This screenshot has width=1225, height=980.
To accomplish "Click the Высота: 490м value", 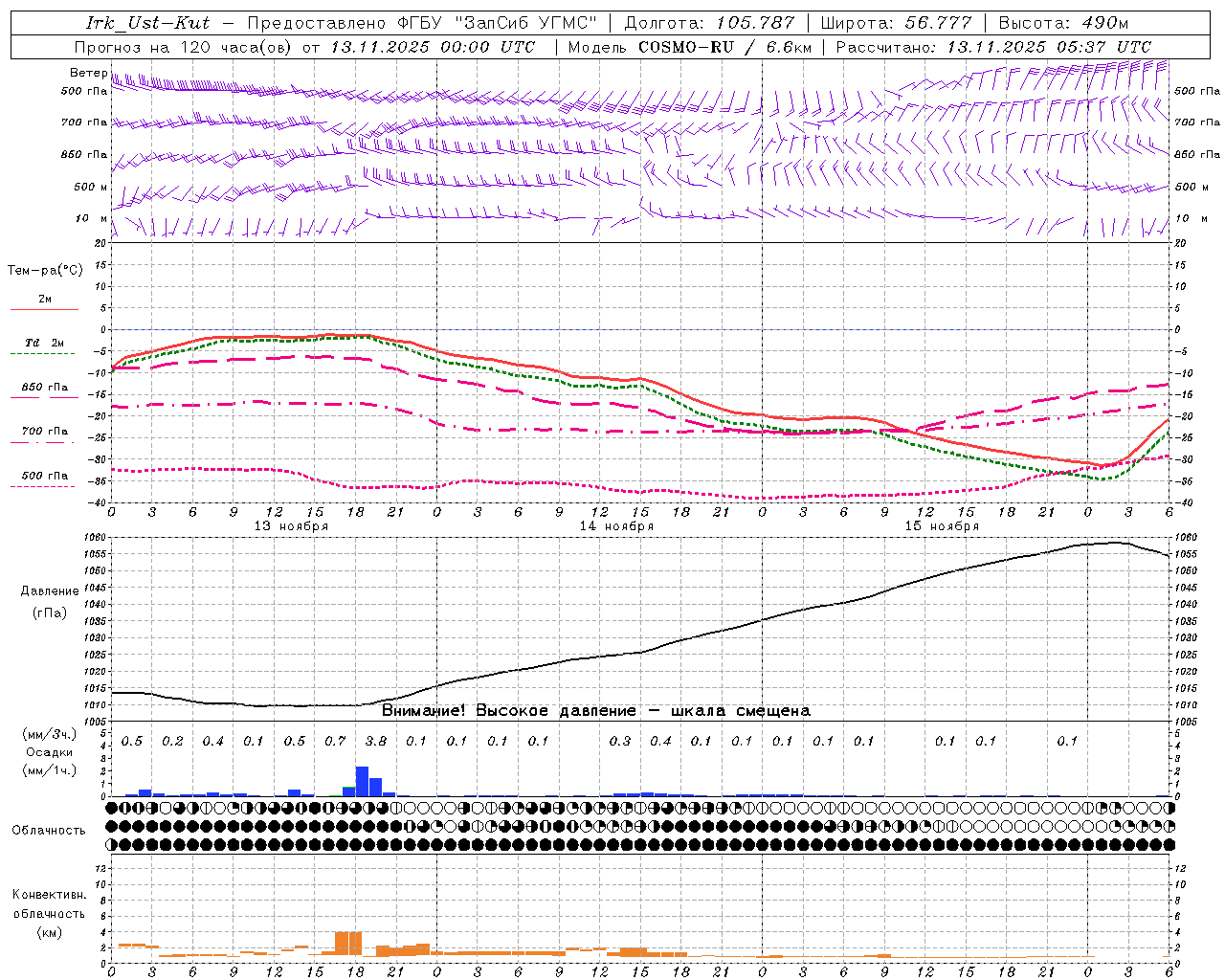I will click(1063, 23).
